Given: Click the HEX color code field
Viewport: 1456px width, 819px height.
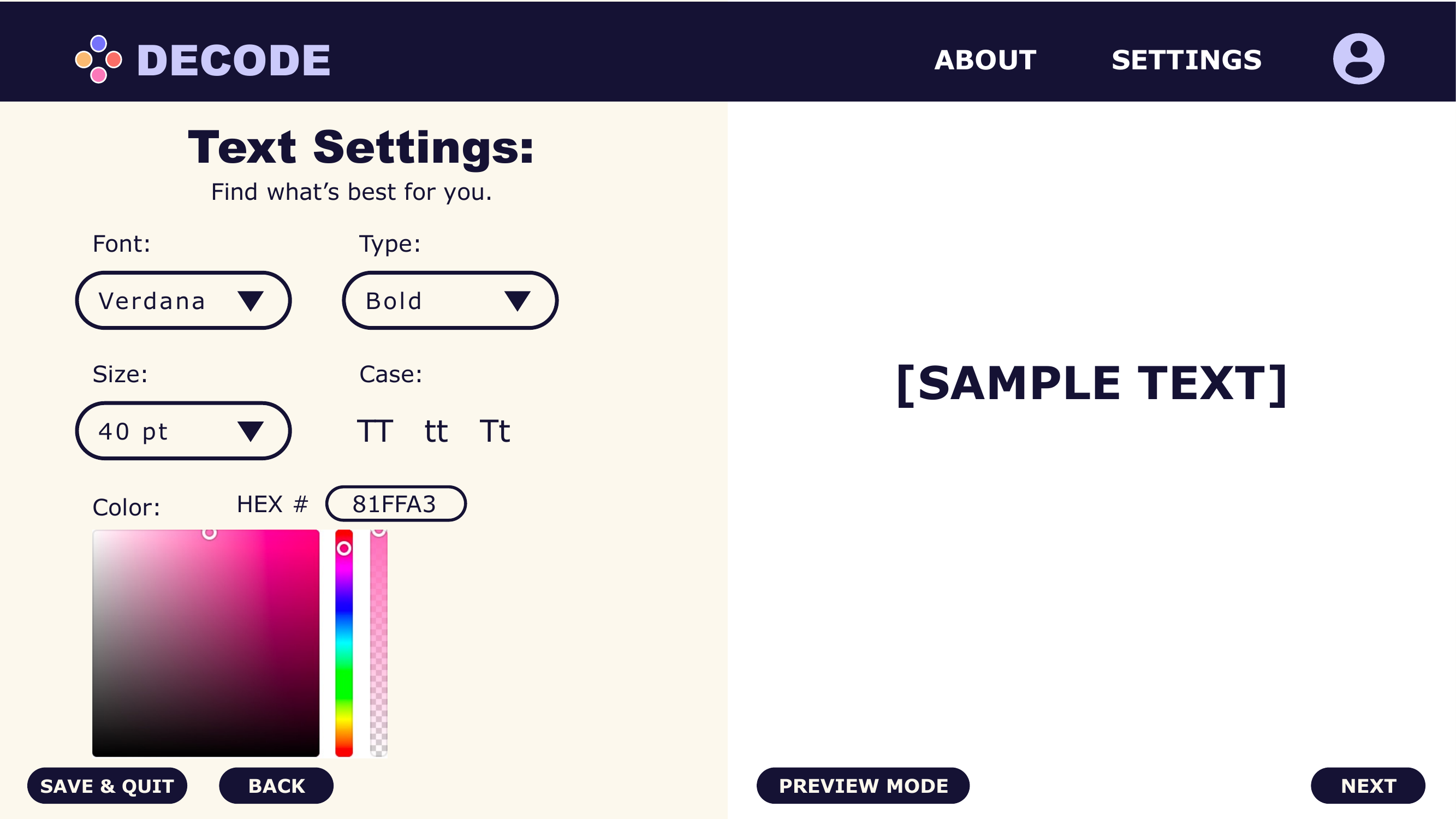Looking at the screenshot, I should click(x=396, y=503).
